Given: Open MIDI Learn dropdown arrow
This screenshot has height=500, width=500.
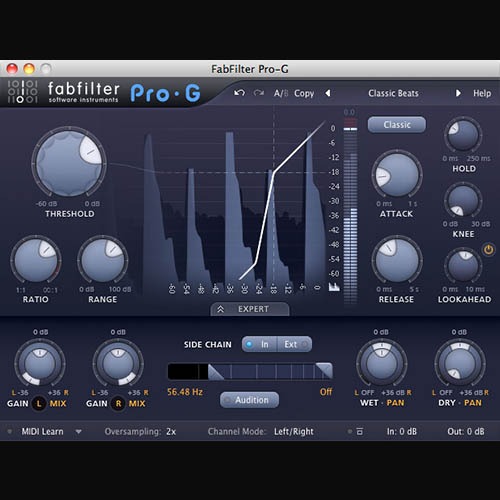Looking at the screenshot, I should coord(78,432).
